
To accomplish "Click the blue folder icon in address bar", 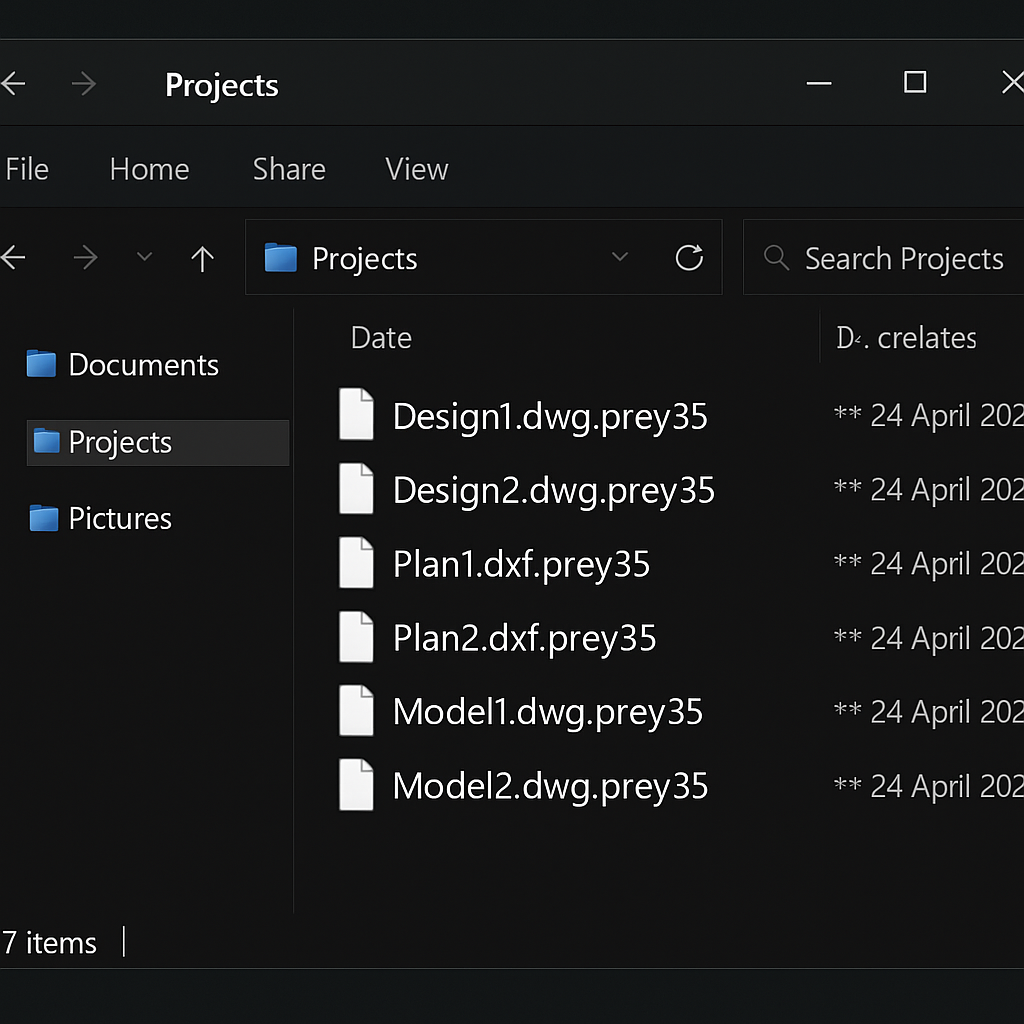I will 281,259.
